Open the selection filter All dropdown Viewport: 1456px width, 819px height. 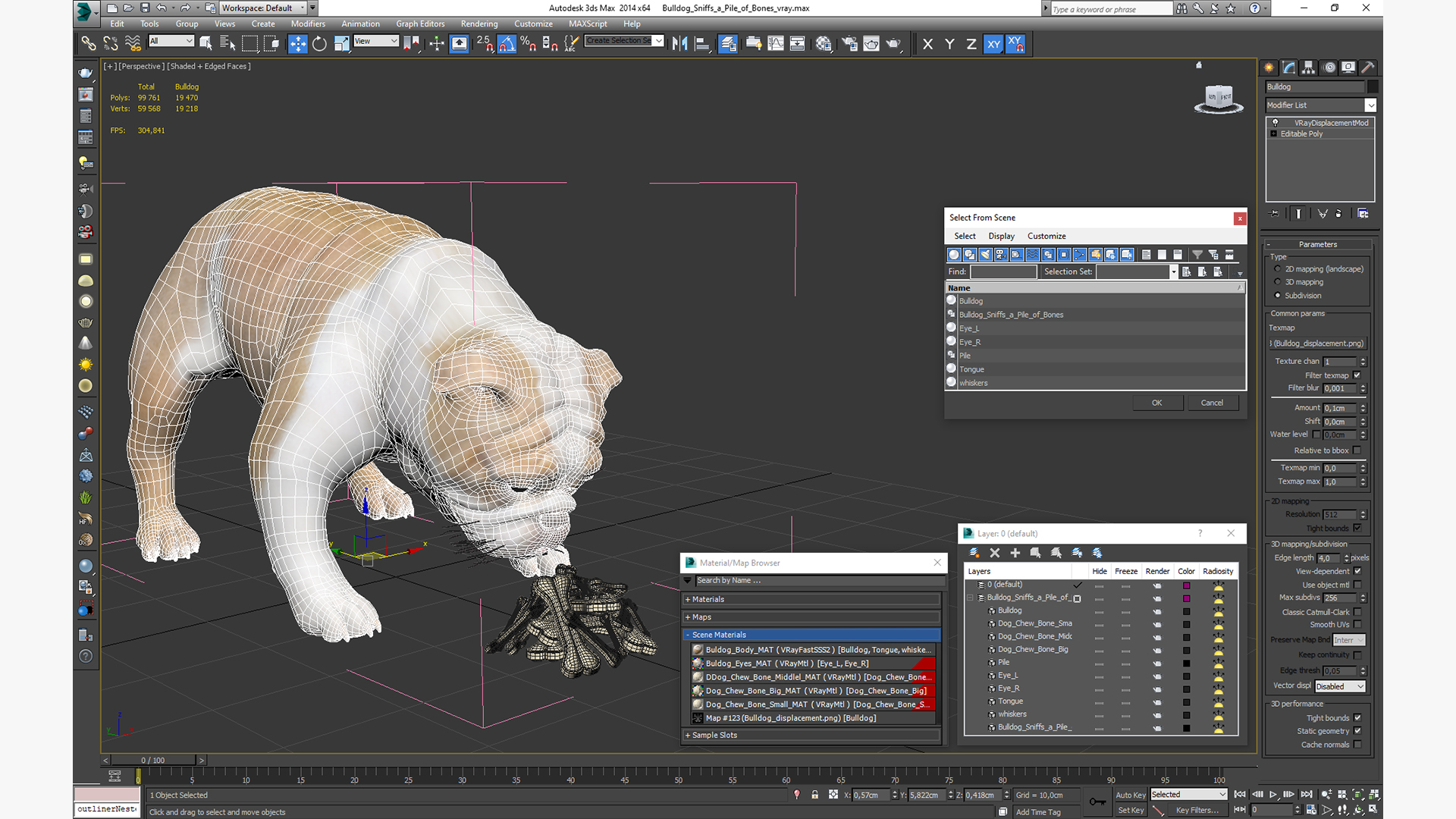pos(171,41)
